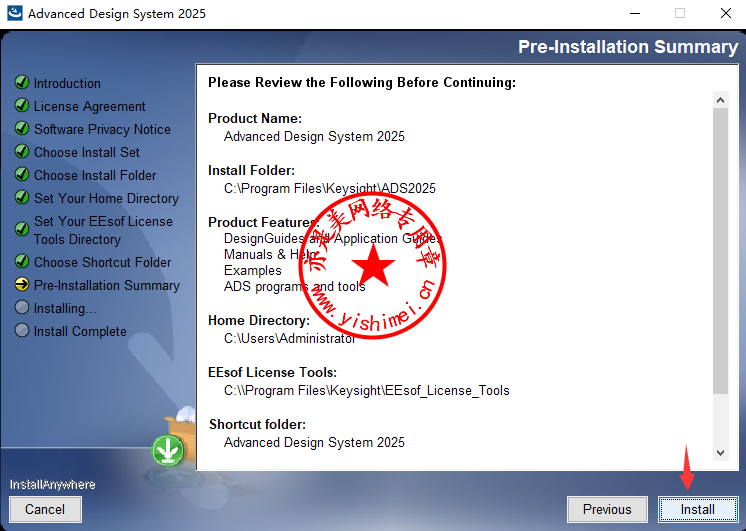Viewport: 746px width, 531px height.
Task: Select the Choose Shortcut Folder step label
Action: (103, 262)
